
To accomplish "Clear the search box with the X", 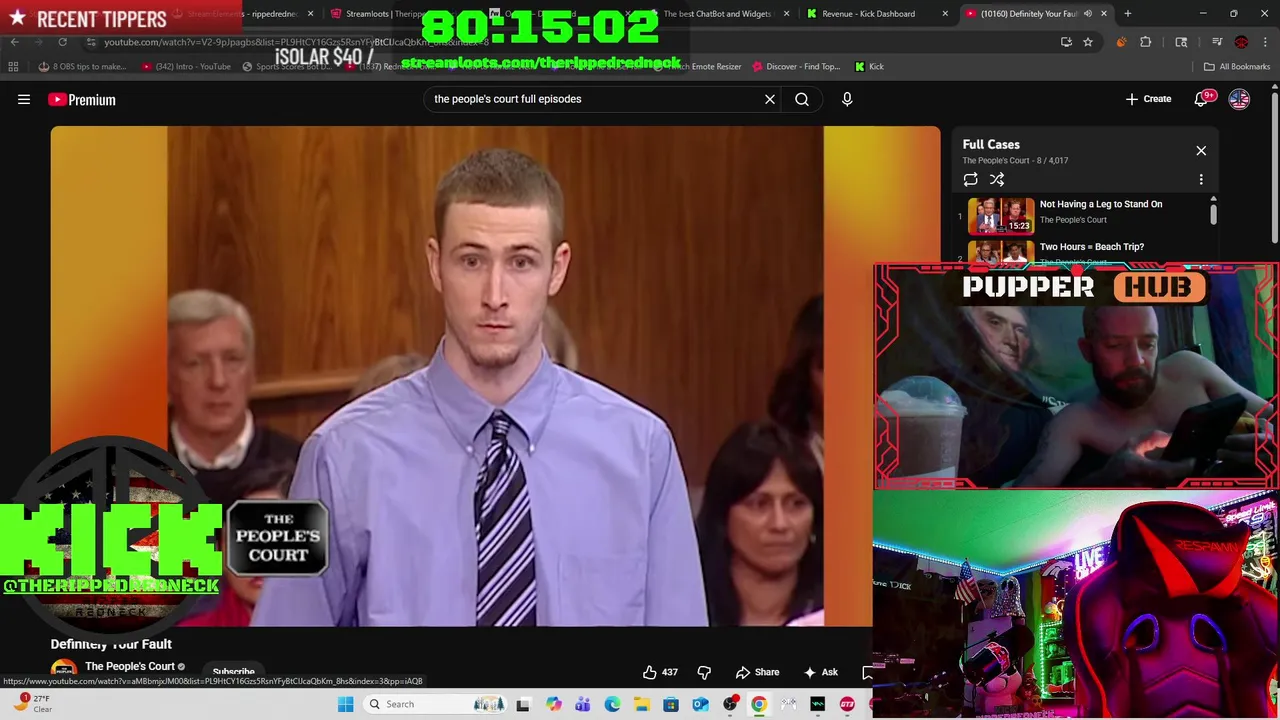I will (x=770, y=99).
